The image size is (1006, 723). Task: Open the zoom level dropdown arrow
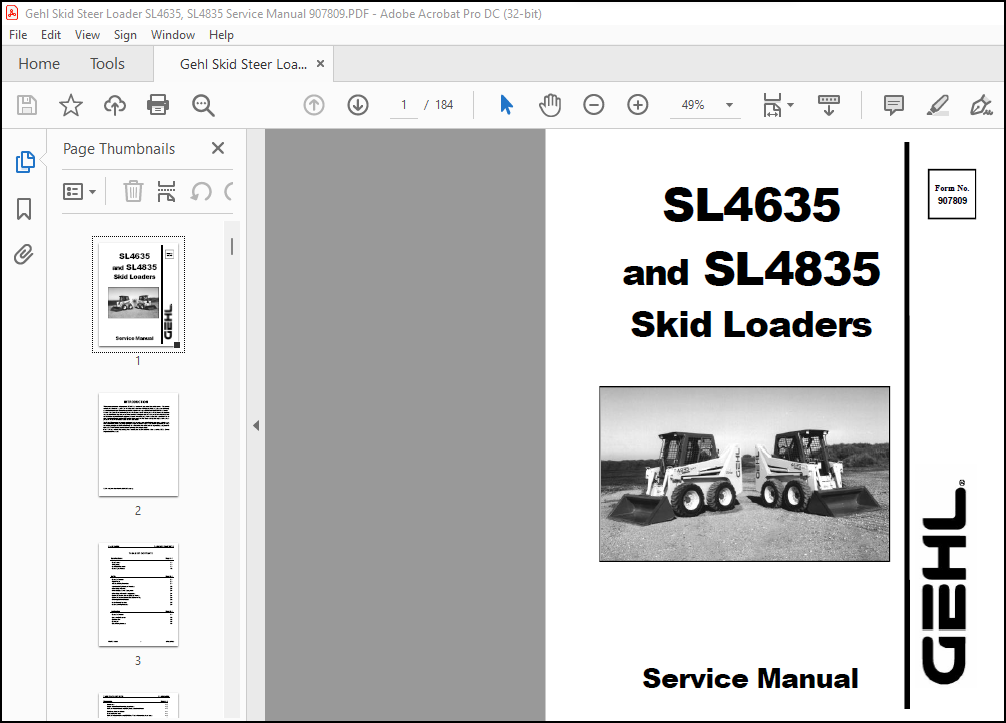pos(729,105)
